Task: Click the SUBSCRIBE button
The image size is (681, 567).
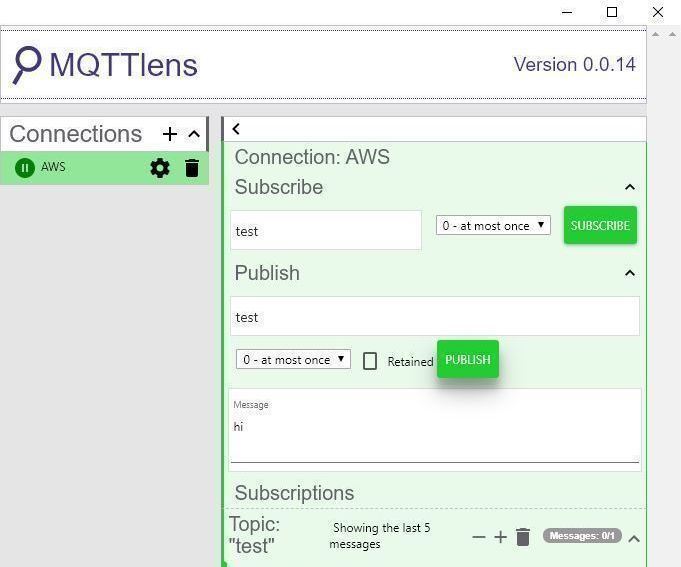Action: click(x=600, y=225)
